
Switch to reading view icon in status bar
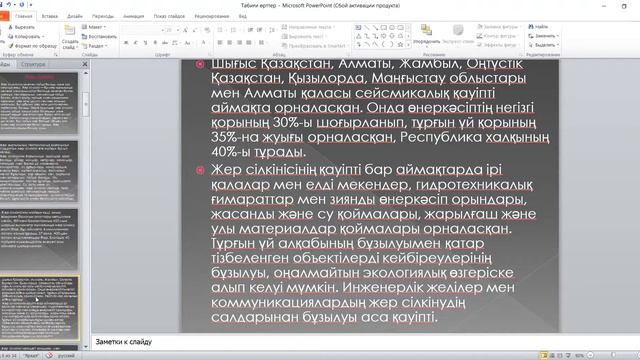pyautogui.click(x=560, y=356)
